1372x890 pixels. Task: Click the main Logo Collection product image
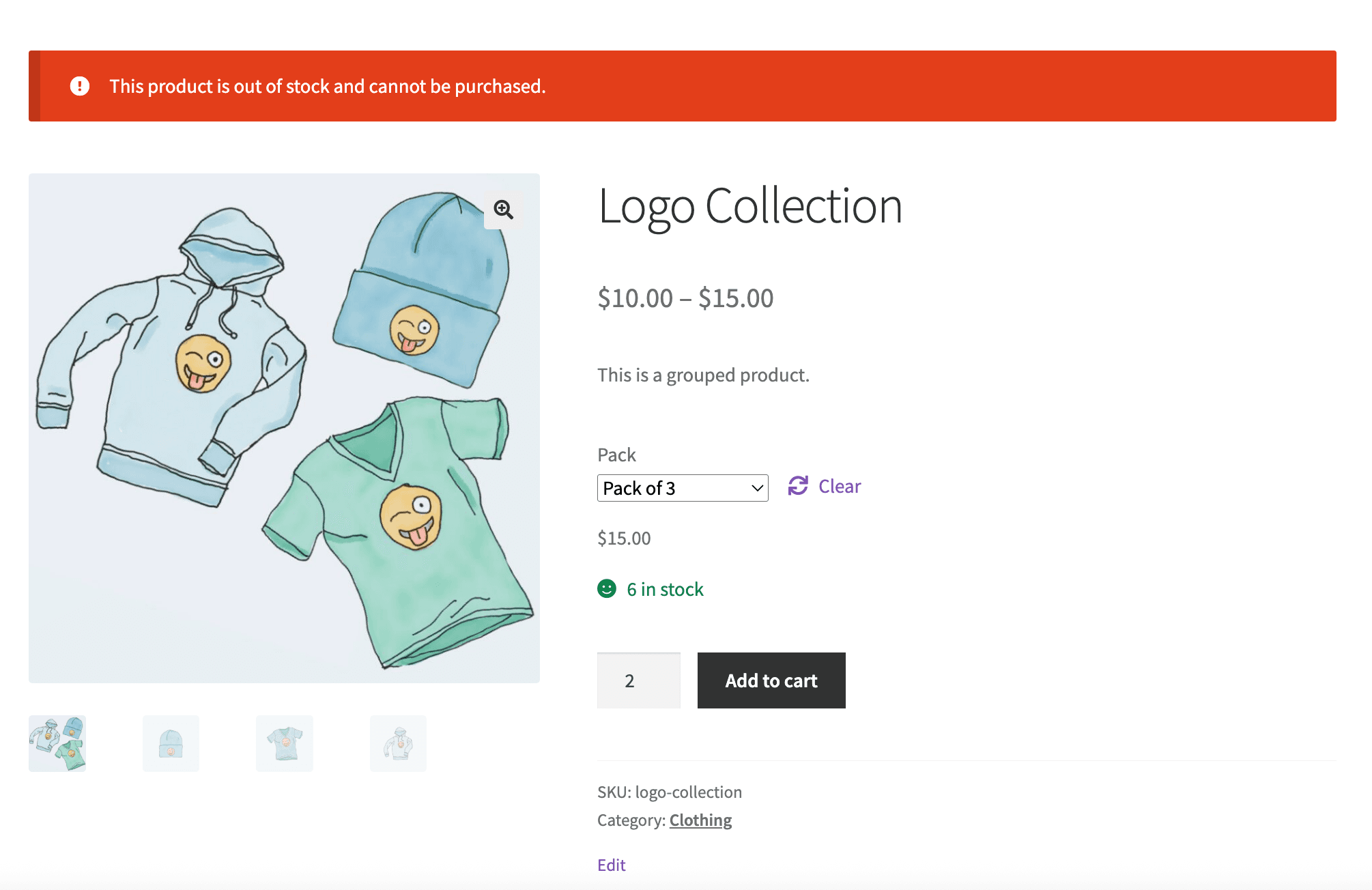click(284, 428)
